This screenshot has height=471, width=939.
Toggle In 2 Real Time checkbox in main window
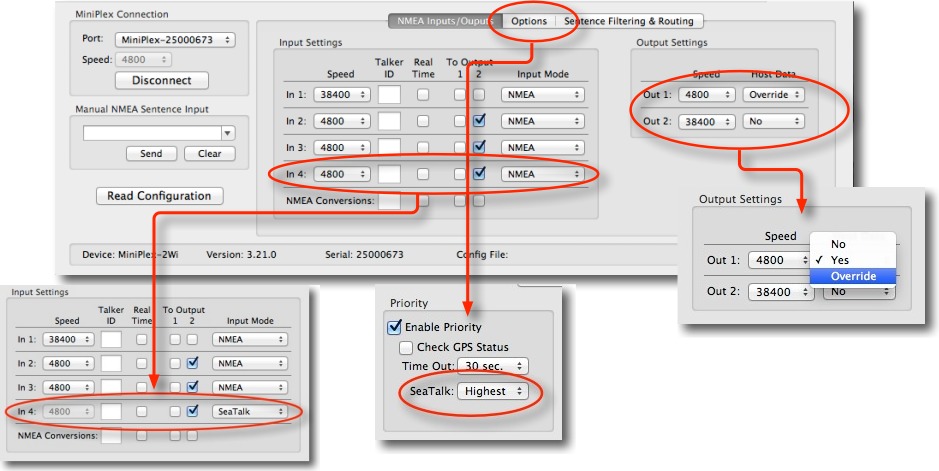pos(423,121)
